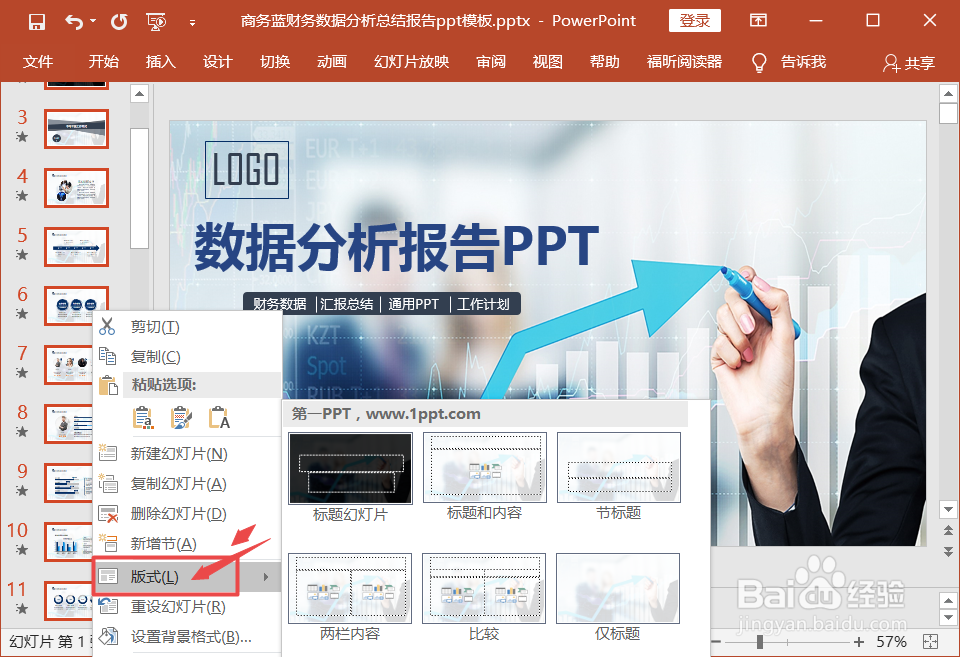The width and height of the screenshot is (960, 657).
Task: Select slide 3 thumbnail
Action: [x=77, y=129]
